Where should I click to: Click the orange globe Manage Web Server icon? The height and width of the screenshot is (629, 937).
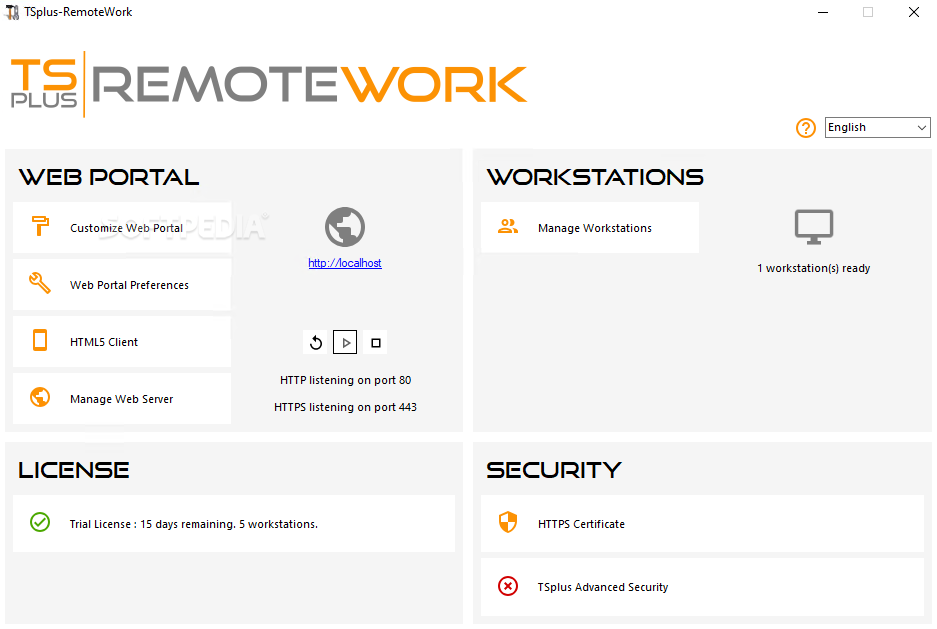click(40, 397)
